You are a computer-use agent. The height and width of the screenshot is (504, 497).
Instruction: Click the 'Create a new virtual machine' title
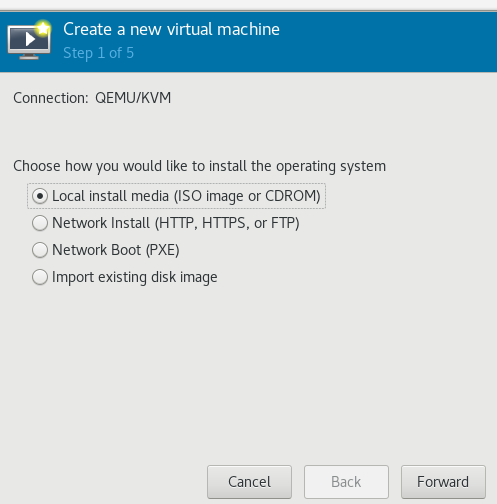[171, 29]
